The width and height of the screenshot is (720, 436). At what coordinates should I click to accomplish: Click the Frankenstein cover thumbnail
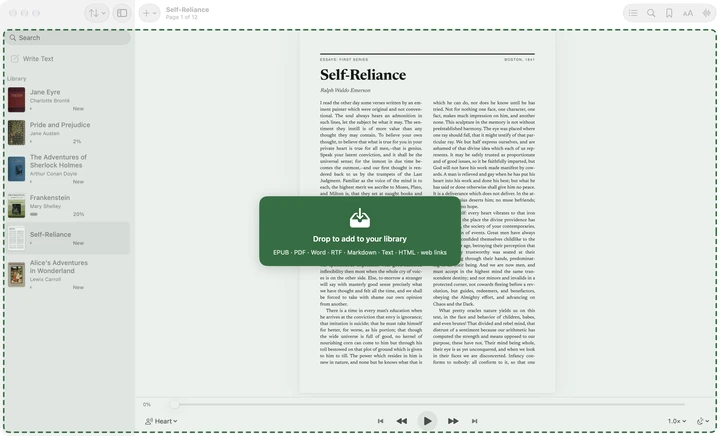click(17, 205)
